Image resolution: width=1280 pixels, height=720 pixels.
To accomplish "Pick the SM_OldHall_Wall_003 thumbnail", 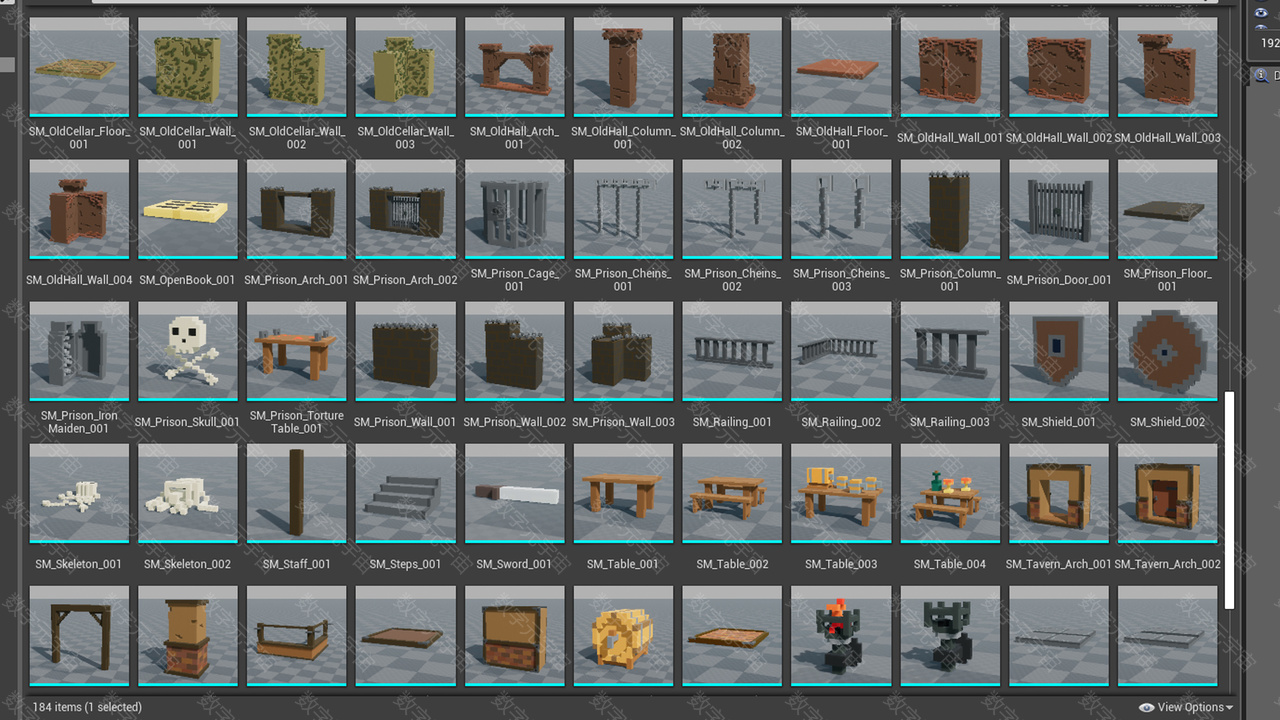I will click(x=1168, y=67).
